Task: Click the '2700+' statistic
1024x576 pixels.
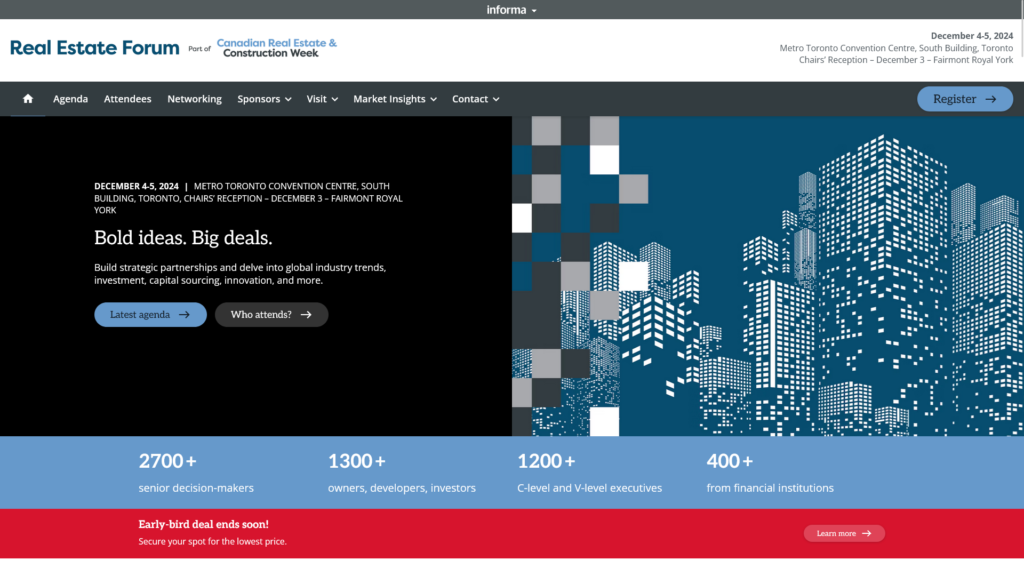Action: point(167,461)
